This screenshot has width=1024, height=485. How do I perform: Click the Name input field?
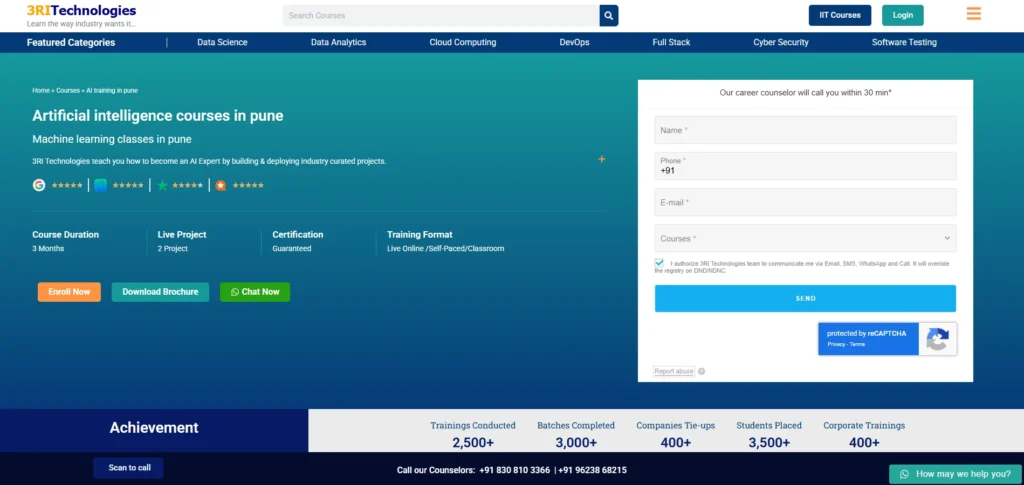[x=805, y=130]
